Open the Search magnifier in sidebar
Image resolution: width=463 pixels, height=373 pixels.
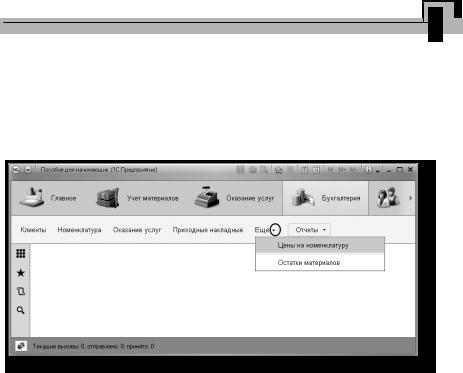(x=21, y=310)
